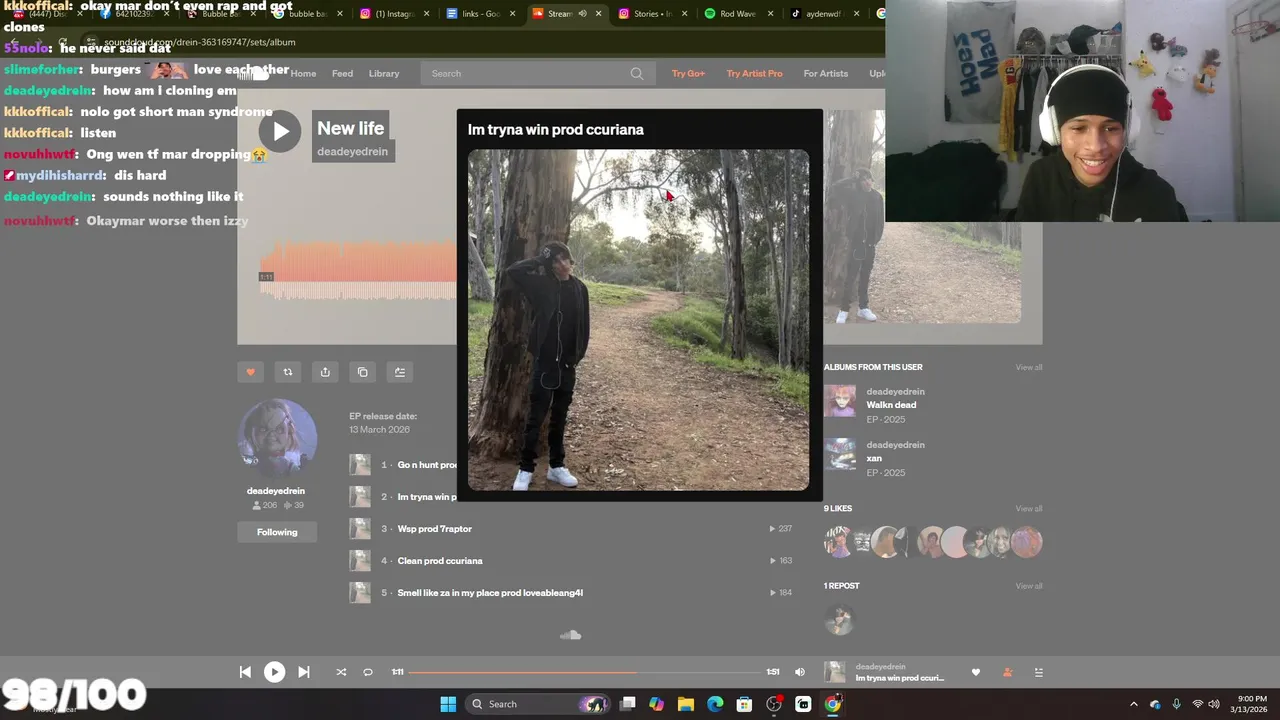The height and width of the screenshot is (720, 1280).
Task: View all albums from this user
Action: pyautogui.click(x=1029, y=367)
